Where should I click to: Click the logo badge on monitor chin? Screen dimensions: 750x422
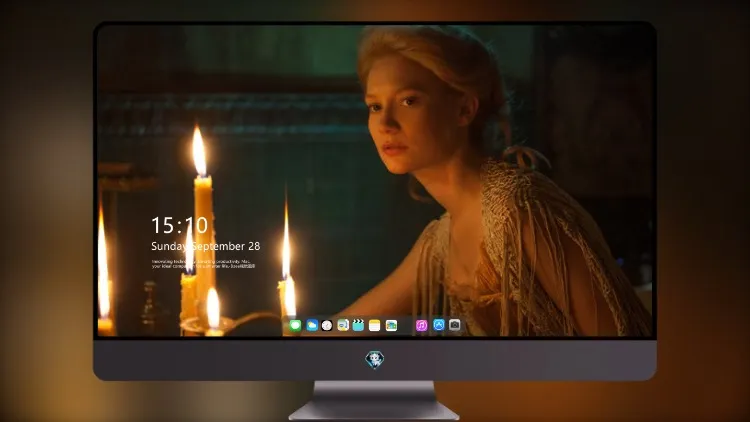375,360
